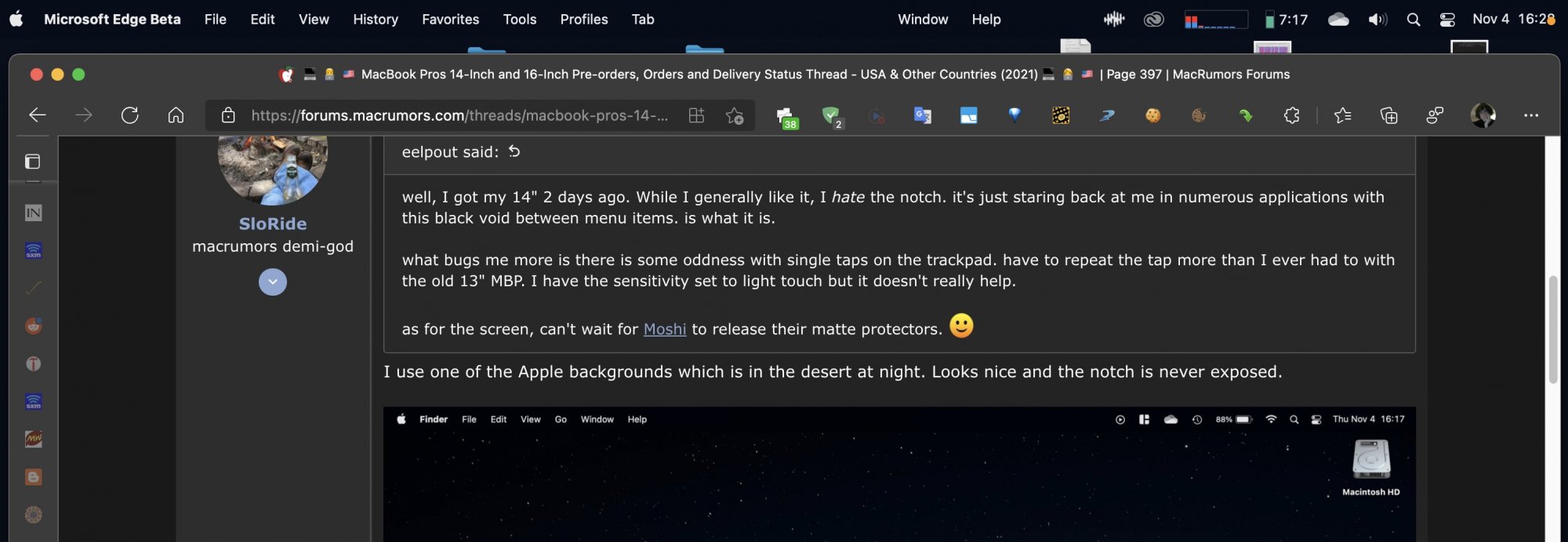The image size is (1568, 542).
Task: Open battery status showing 7:17
Action: click(1286, 20)
